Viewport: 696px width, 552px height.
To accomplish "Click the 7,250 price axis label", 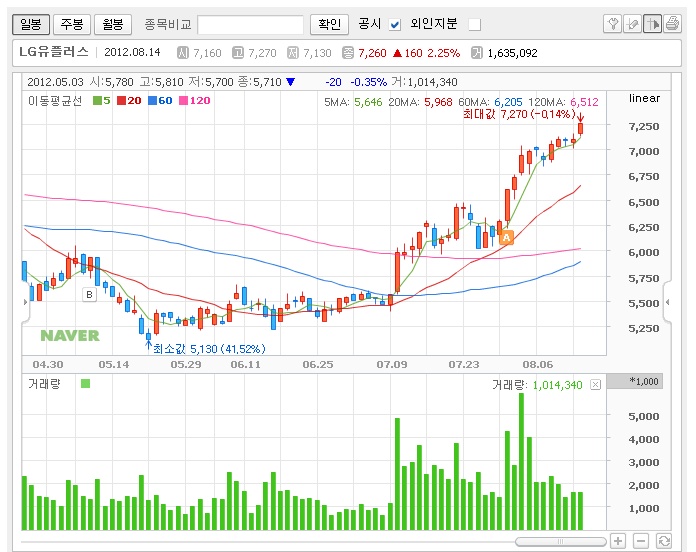I will point(644,126).
